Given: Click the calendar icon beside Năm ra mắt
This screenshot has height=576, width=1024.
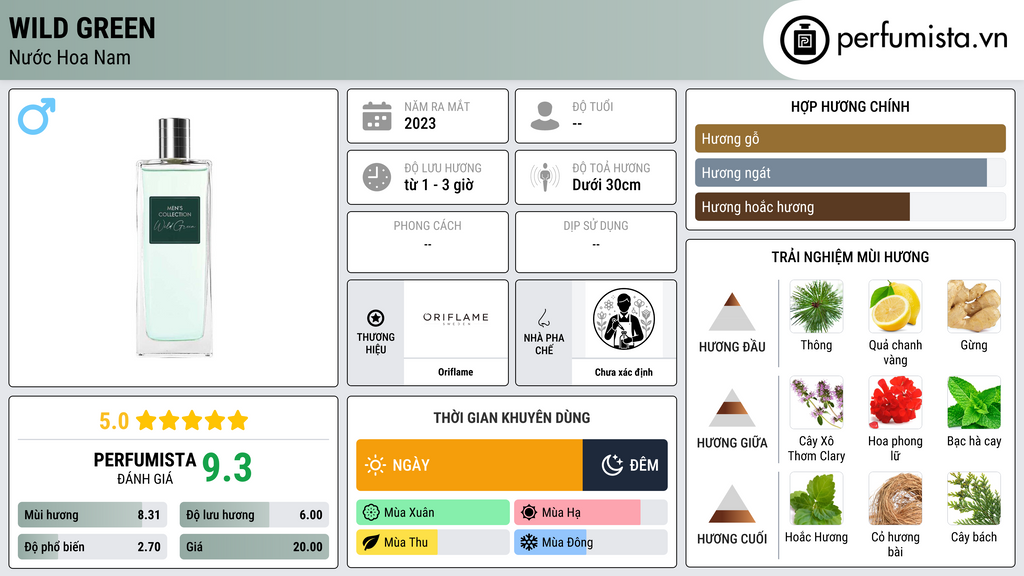Looking at the screenshot, I should click(x=377, y=116).
